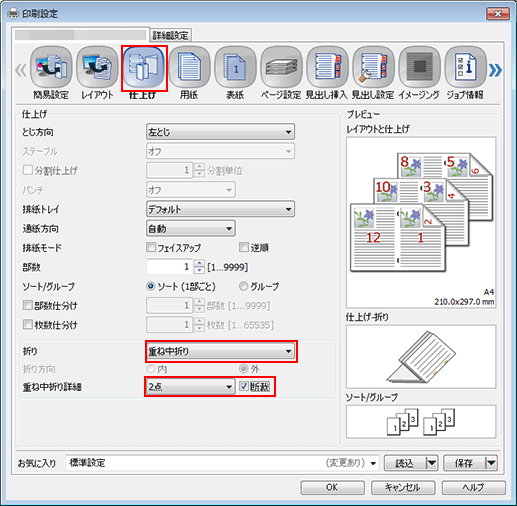The width and height of the screenshot is (517, 506).
Task: Open the お気に入り 標準設定 dropdown
Action: pyautogui.click(x=222, y=463)
